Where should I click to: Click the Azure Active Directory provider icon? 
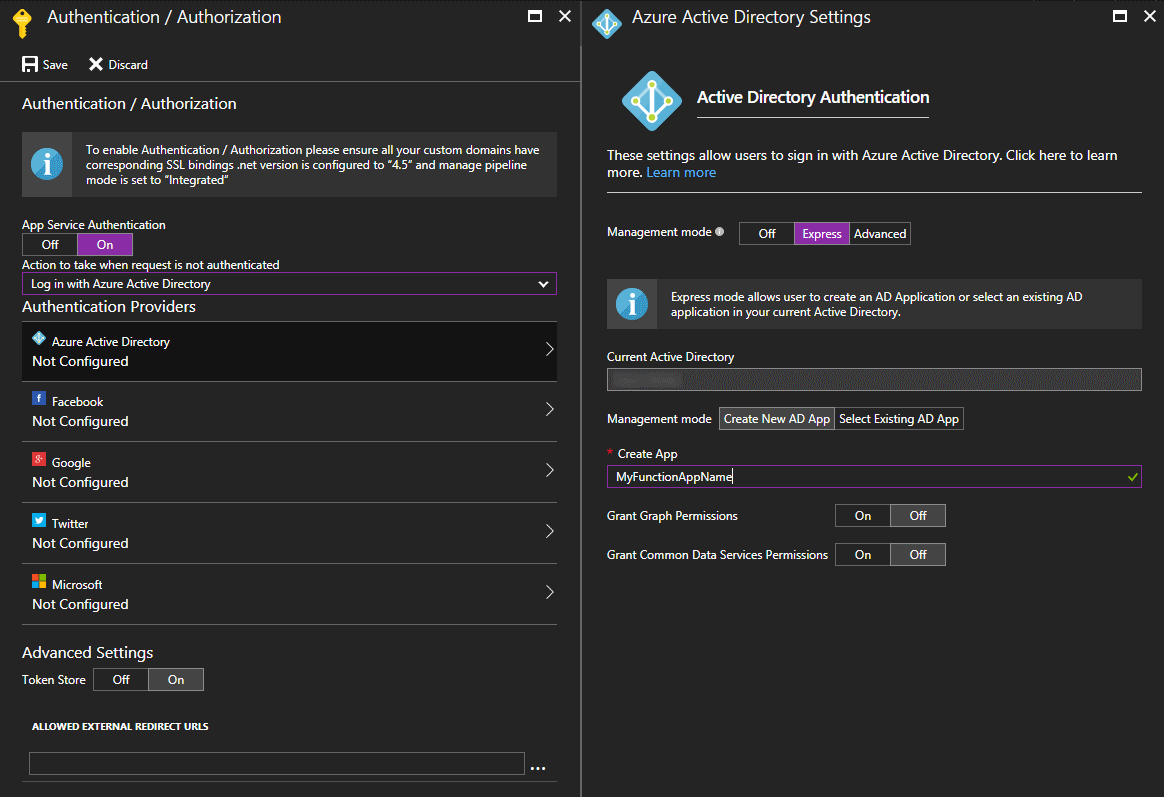click(39, 338)
